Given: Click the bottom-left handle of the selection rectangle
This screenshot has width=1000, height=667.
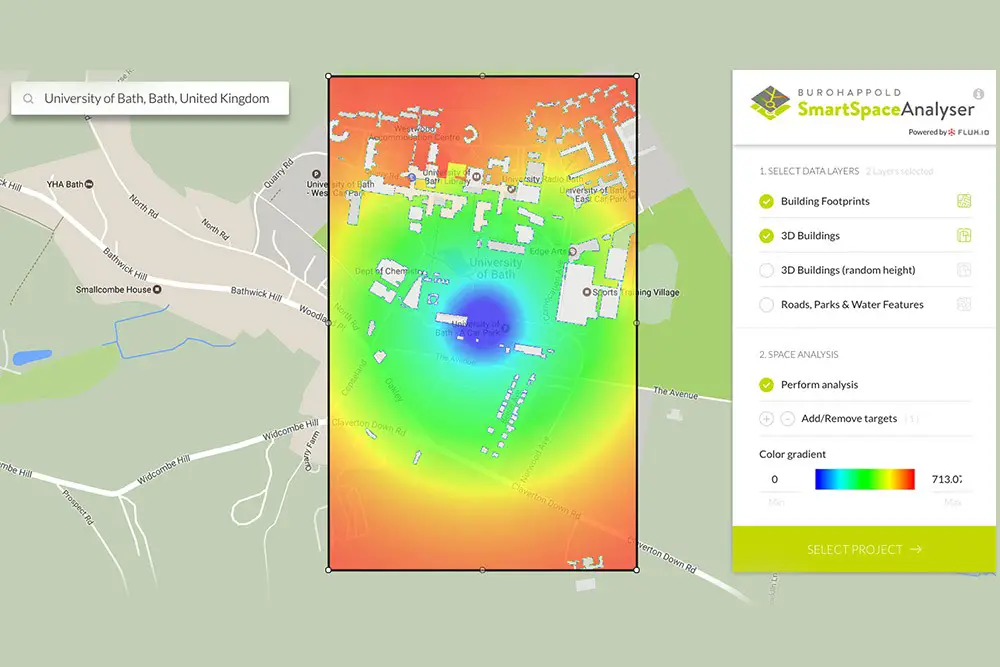Looking at the screenshot, I should [x=328, y=570].
